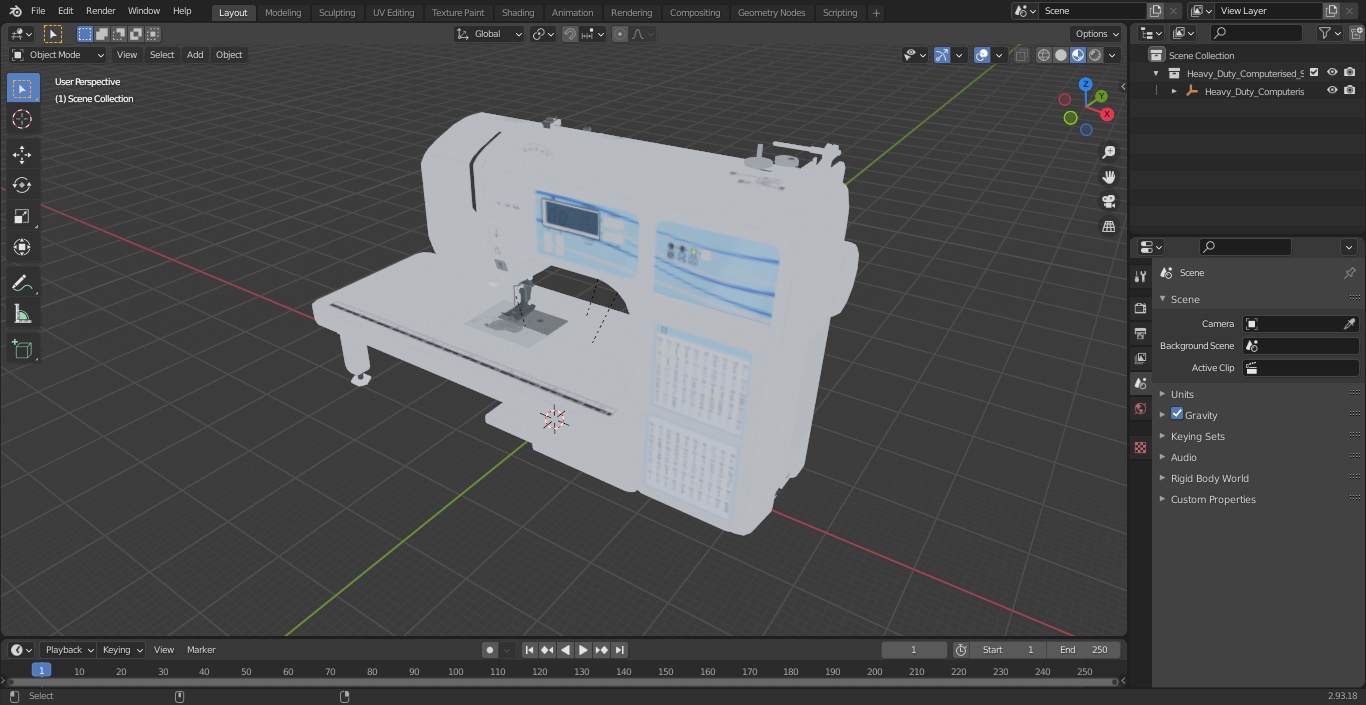1366x705 pixels.
Task: Expand the Heavy_Duty_Computeris object tree row
Action: 1174,91
